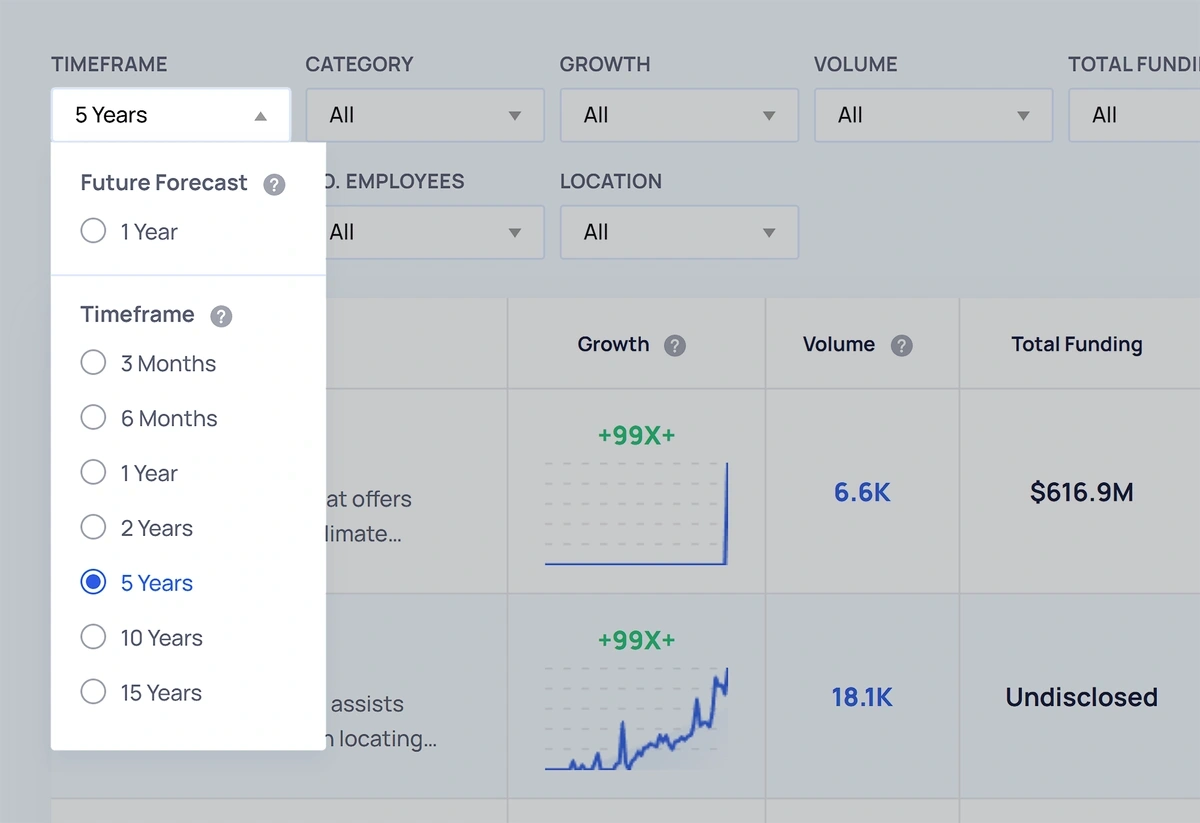Click the Total Funding column header
The width and height of the screenshot is (1200, 823).
point(1077,345)
